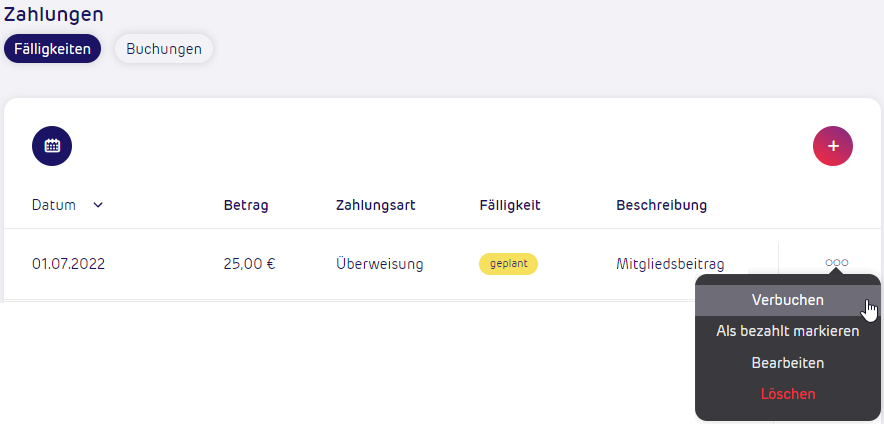Click the Beschreibung column header
Image resolution: width=884 pixels, height=424 pixels.
tap(661, 205)
